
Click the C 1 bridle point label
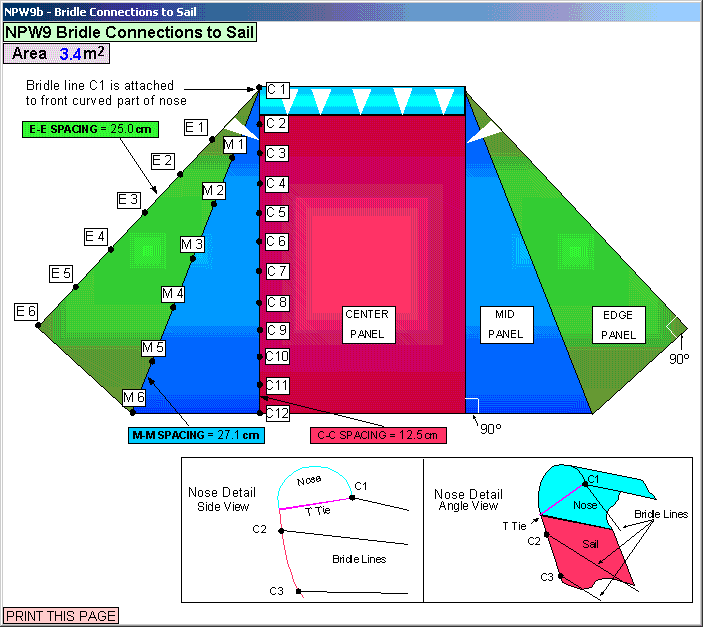click(277, 91)
